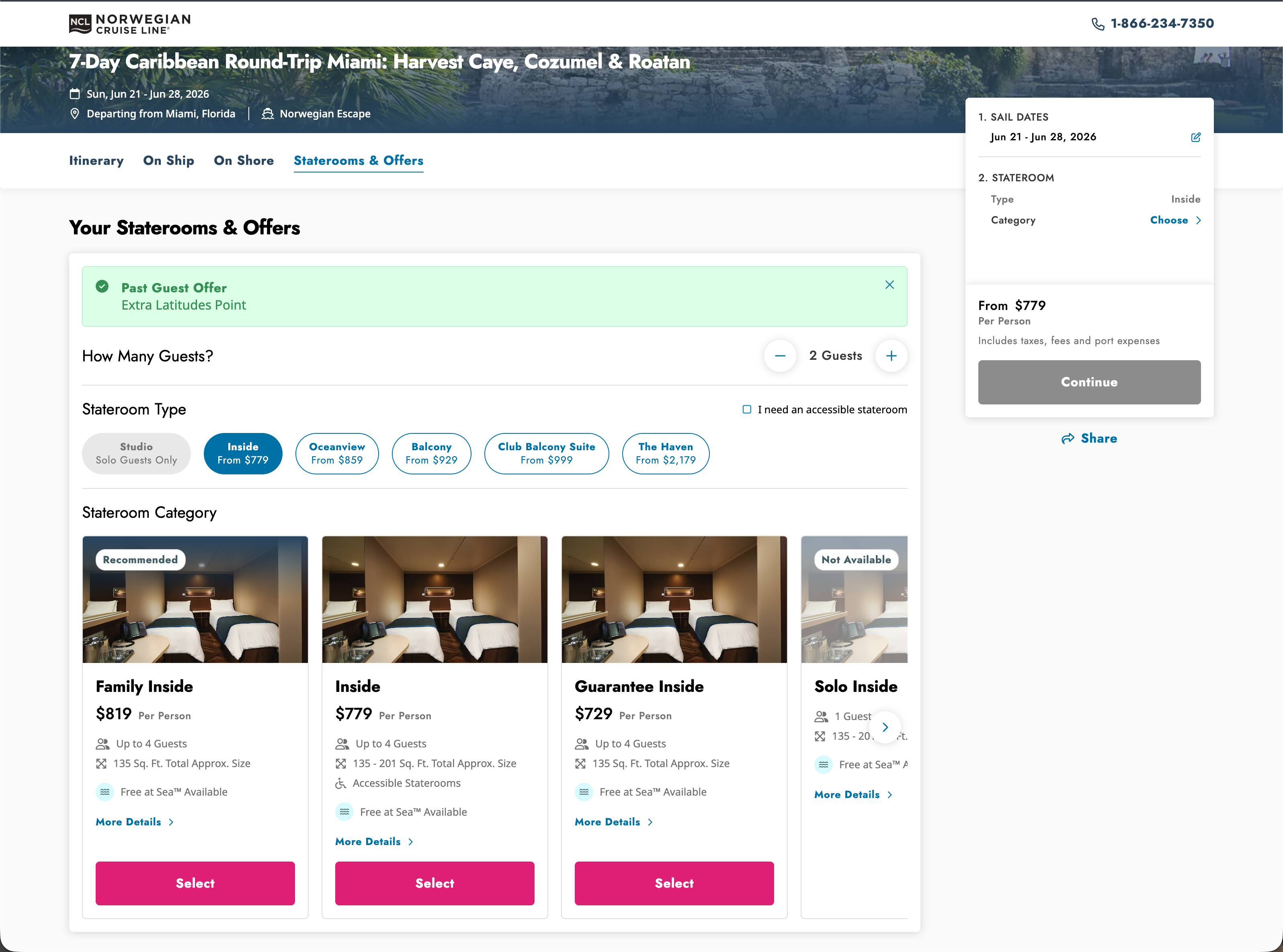This screenshot has height=952, width=1283.
Task: Choose The Haven stateroom type
Action: point(665,453)
